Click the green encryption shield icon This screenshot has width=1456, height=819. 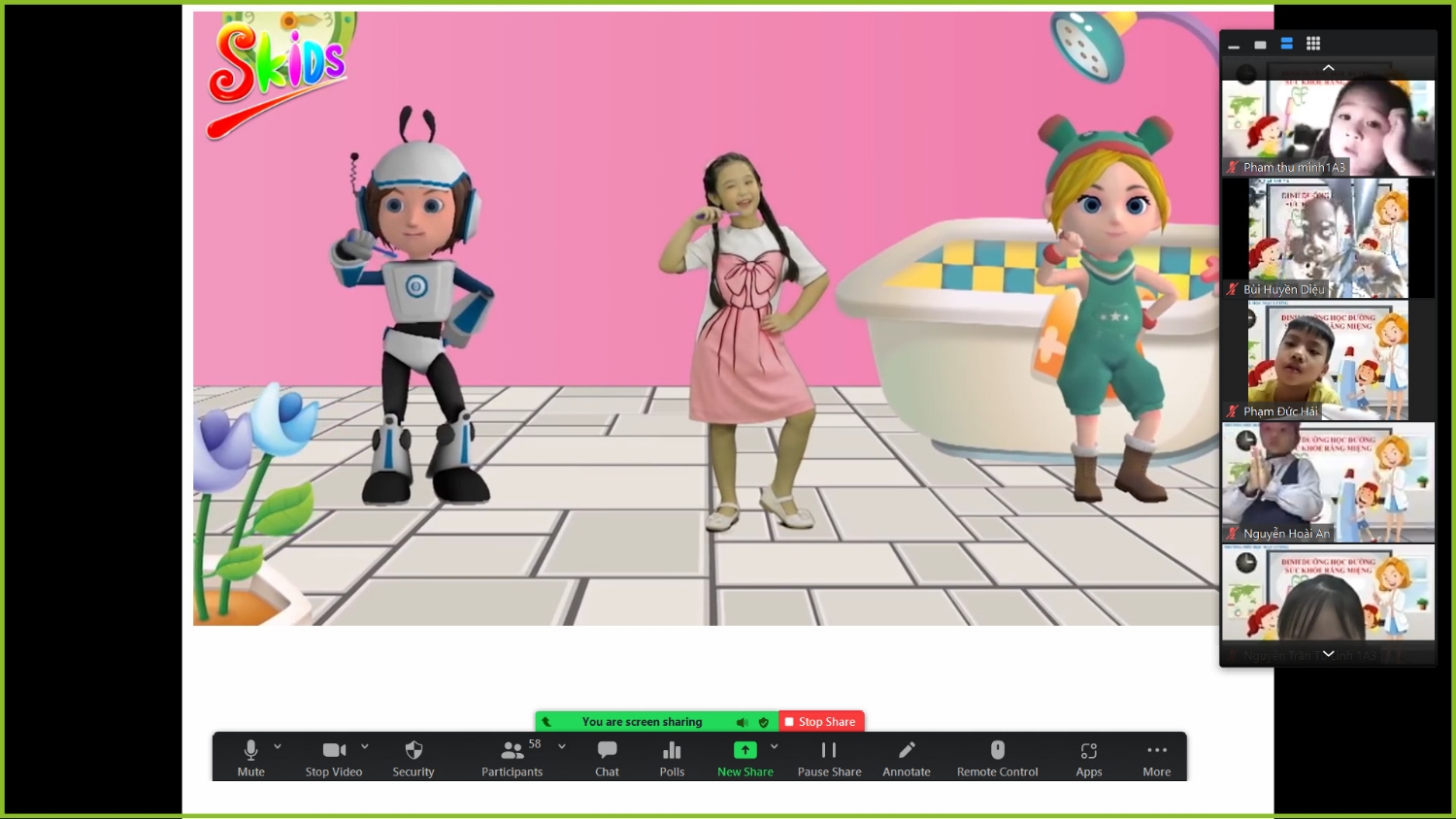coord(764,722)
